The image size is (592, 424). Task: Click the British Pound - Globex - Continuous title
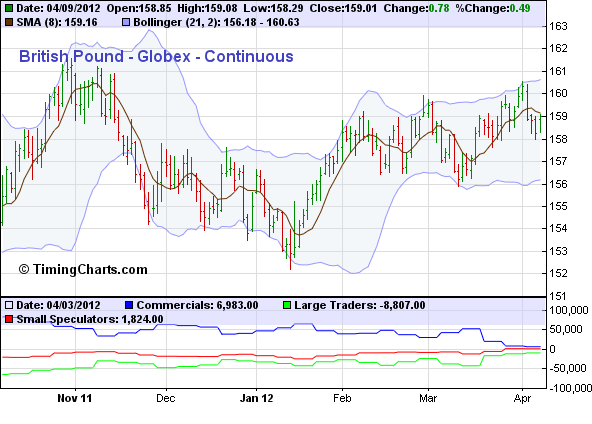(x=156, y=57)
